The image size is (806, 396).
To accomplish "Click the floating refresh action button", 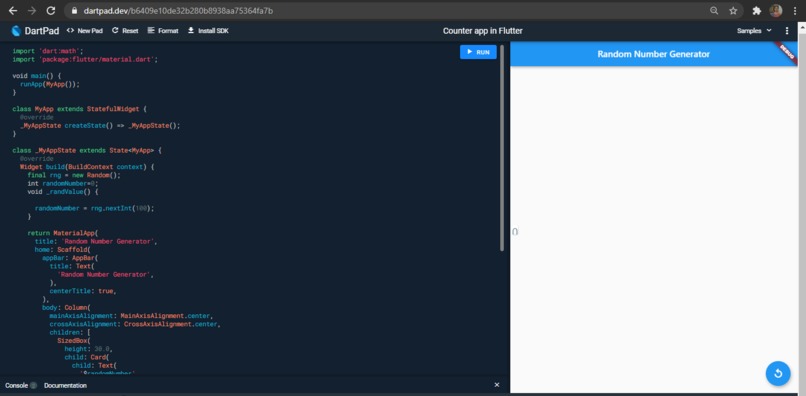I will point(778,373).
